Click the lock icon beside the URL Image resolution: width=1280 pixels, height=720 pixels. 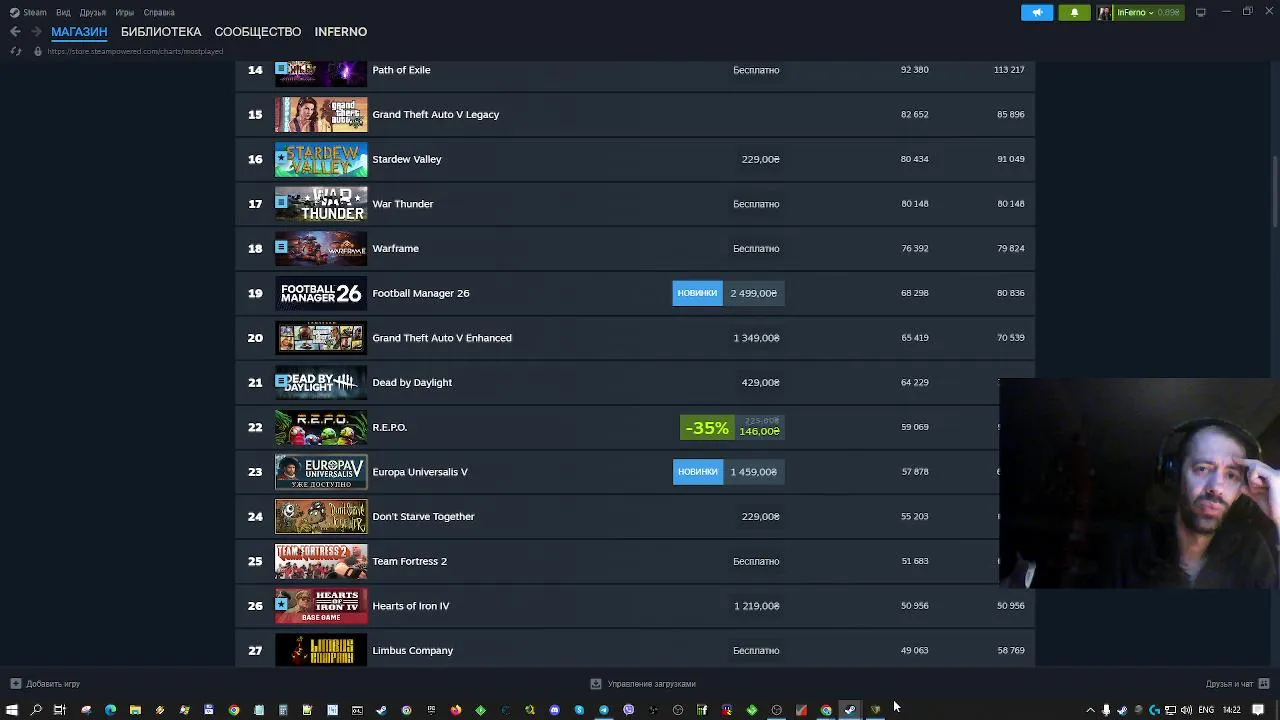tap(38, 51)
